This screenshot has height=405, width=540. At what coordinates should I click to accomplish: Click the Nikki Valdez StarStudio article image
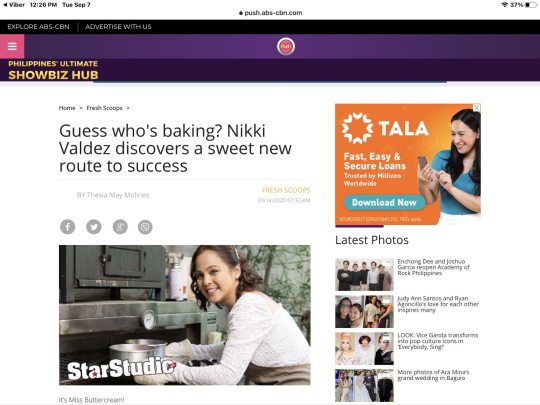(185, 315)
